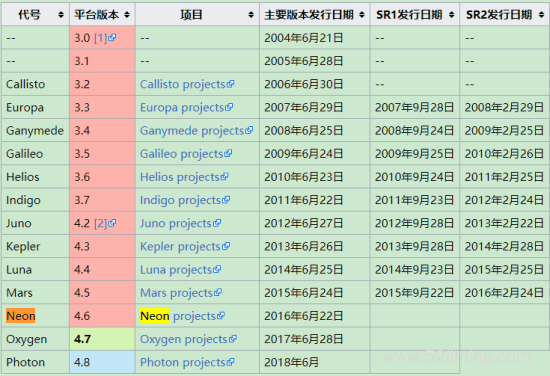Open Ganymede projects link
550x376 pixels.
click(196, 130)
